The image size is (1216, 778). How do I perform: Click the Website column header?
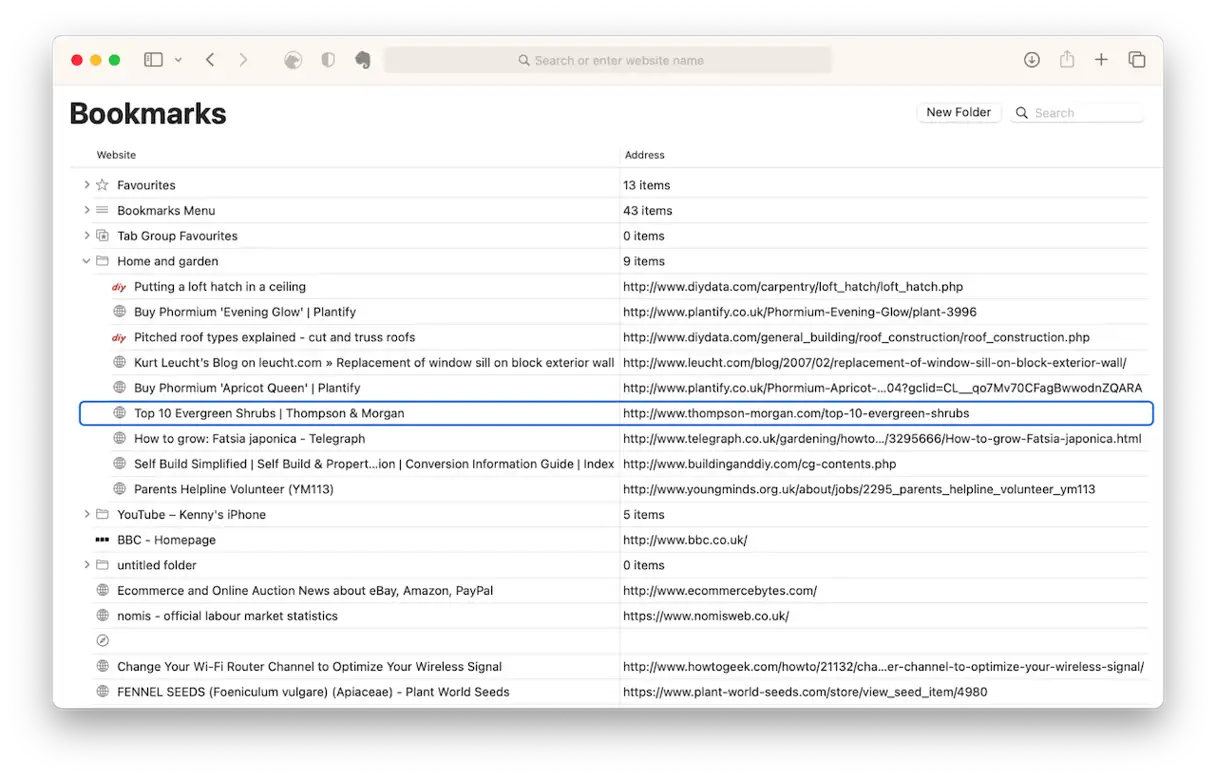point(117,155)
